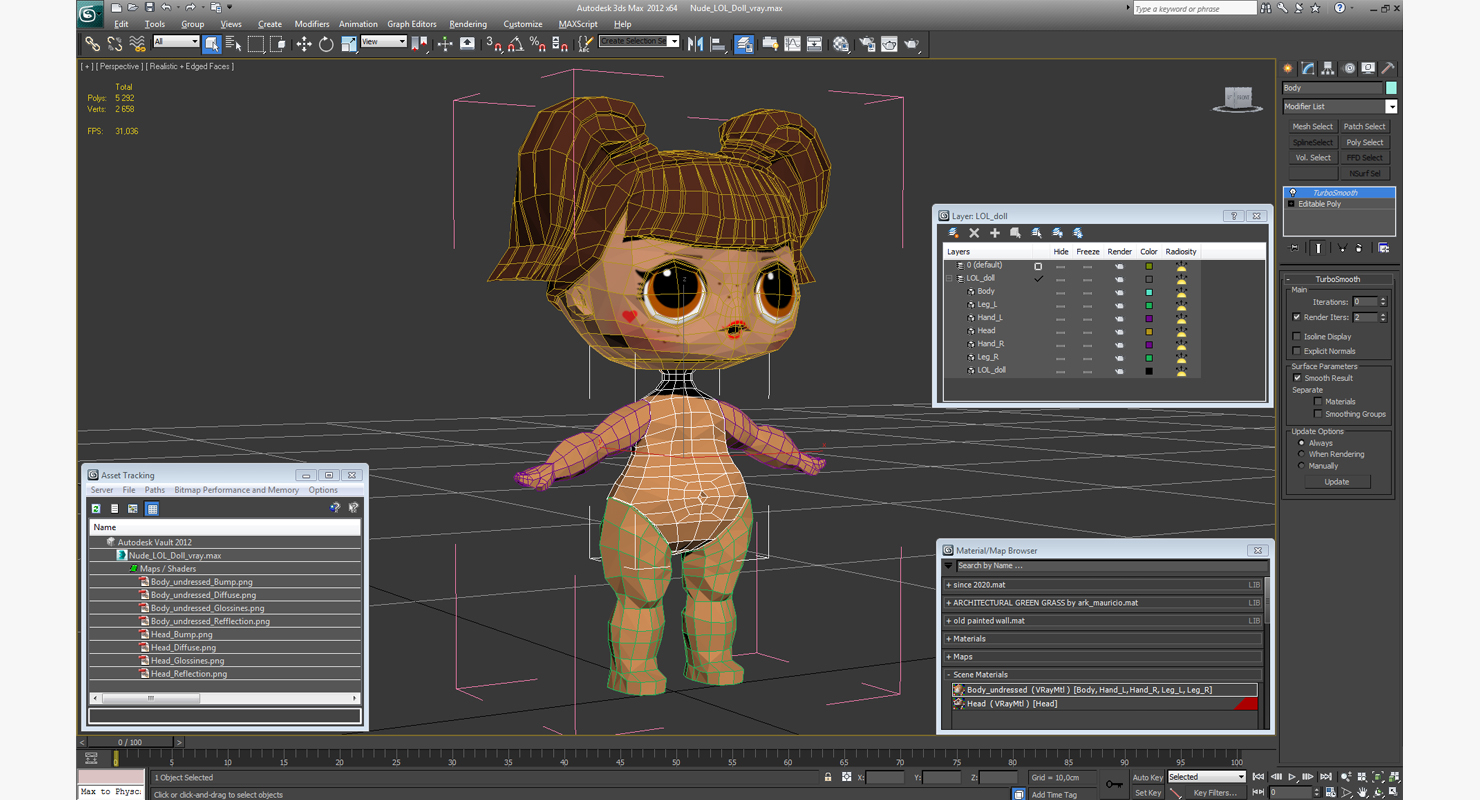The width and height of the screenshot is (1480, 800).
Task: Toggle the Percent Snap icon
Action: click(537, 44)
